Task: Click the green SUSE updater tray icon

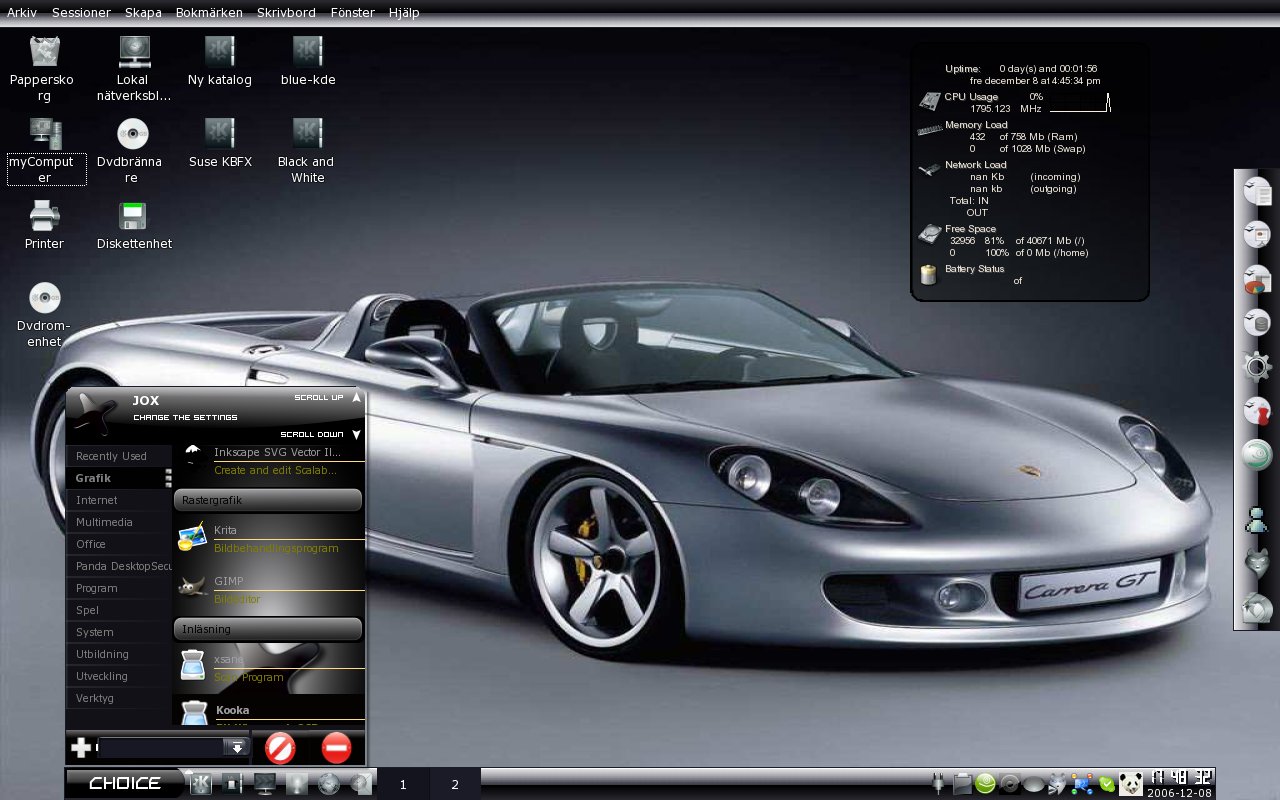Action: coord(985,784)
